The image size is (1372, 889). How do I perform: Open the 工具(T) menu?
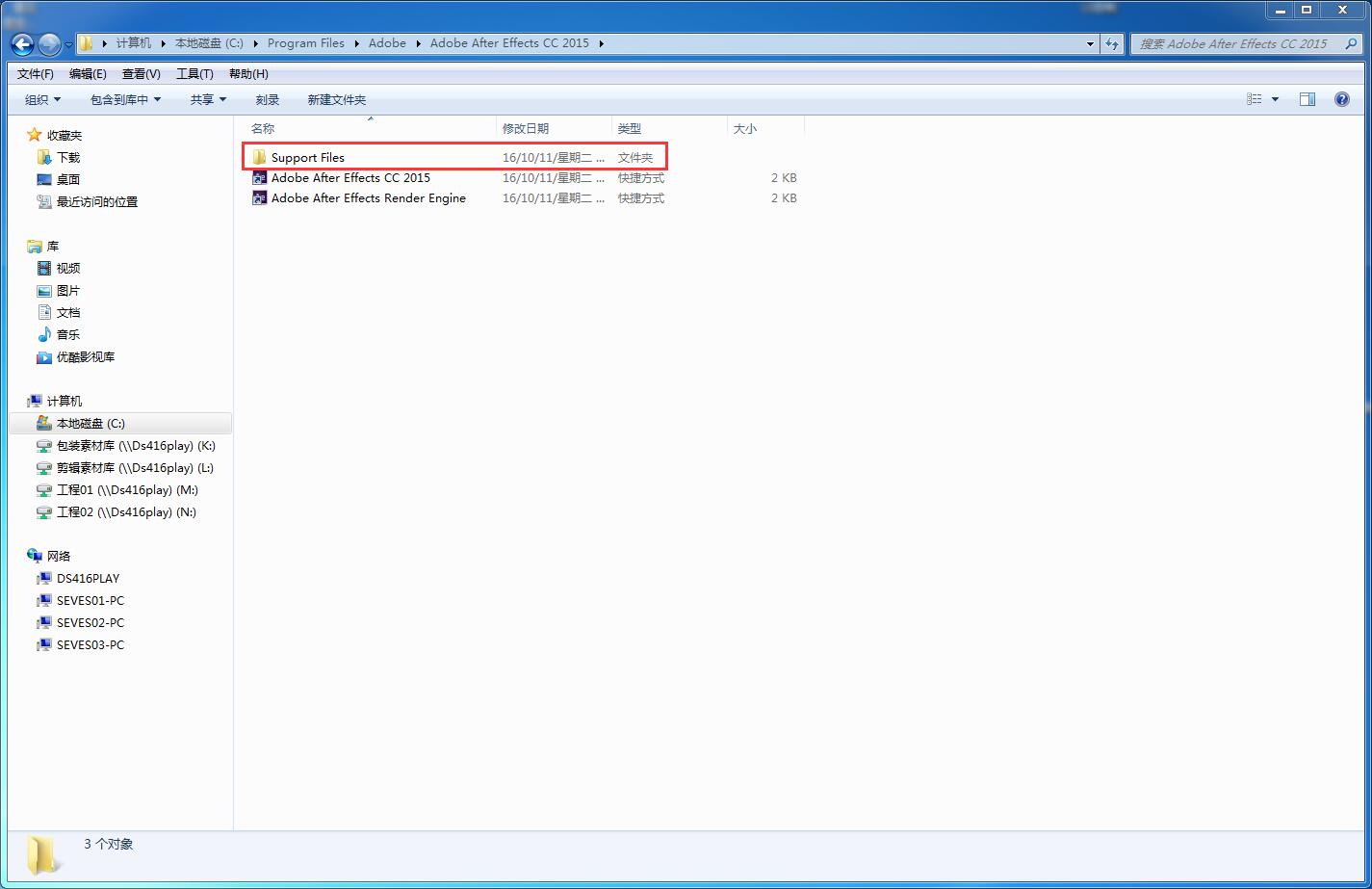[x=194, y=73]
